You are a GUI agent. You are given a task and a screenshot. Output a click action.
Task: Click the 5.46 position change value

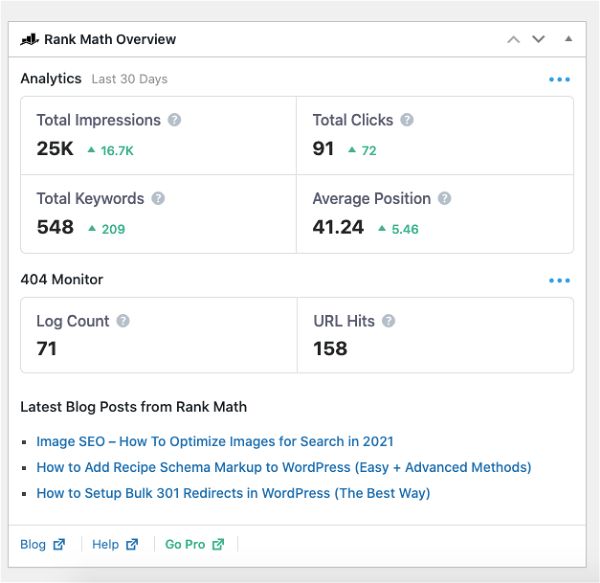[x=405, y=229]
